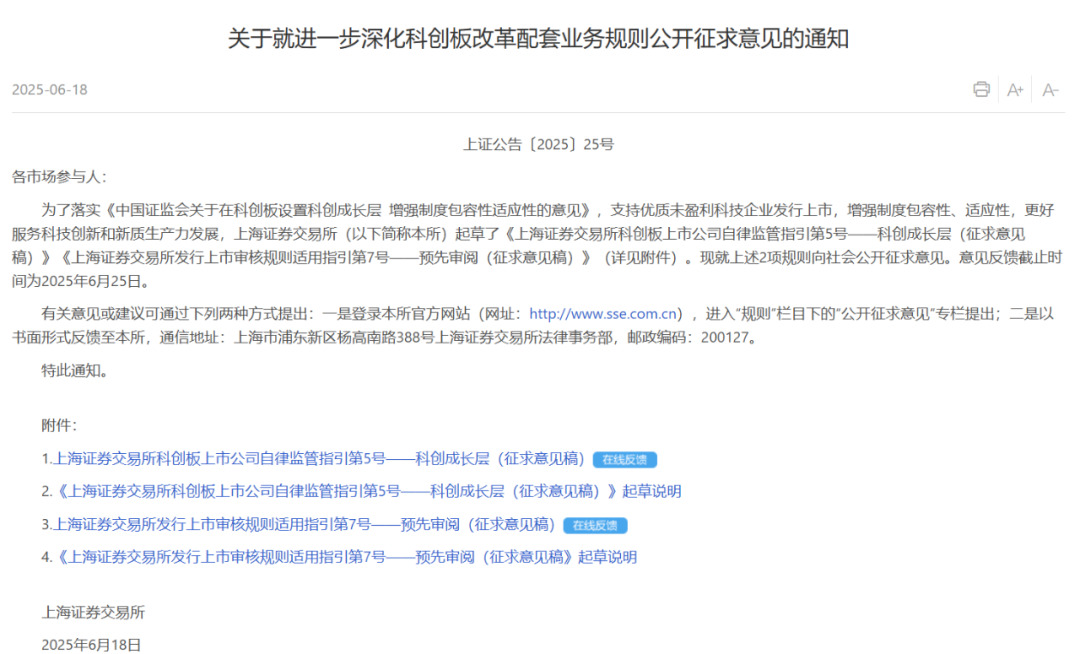Click 在线反馈 button beside attachment 3
The height and width of the screenshot is (654, 1080).
point(595,525)
